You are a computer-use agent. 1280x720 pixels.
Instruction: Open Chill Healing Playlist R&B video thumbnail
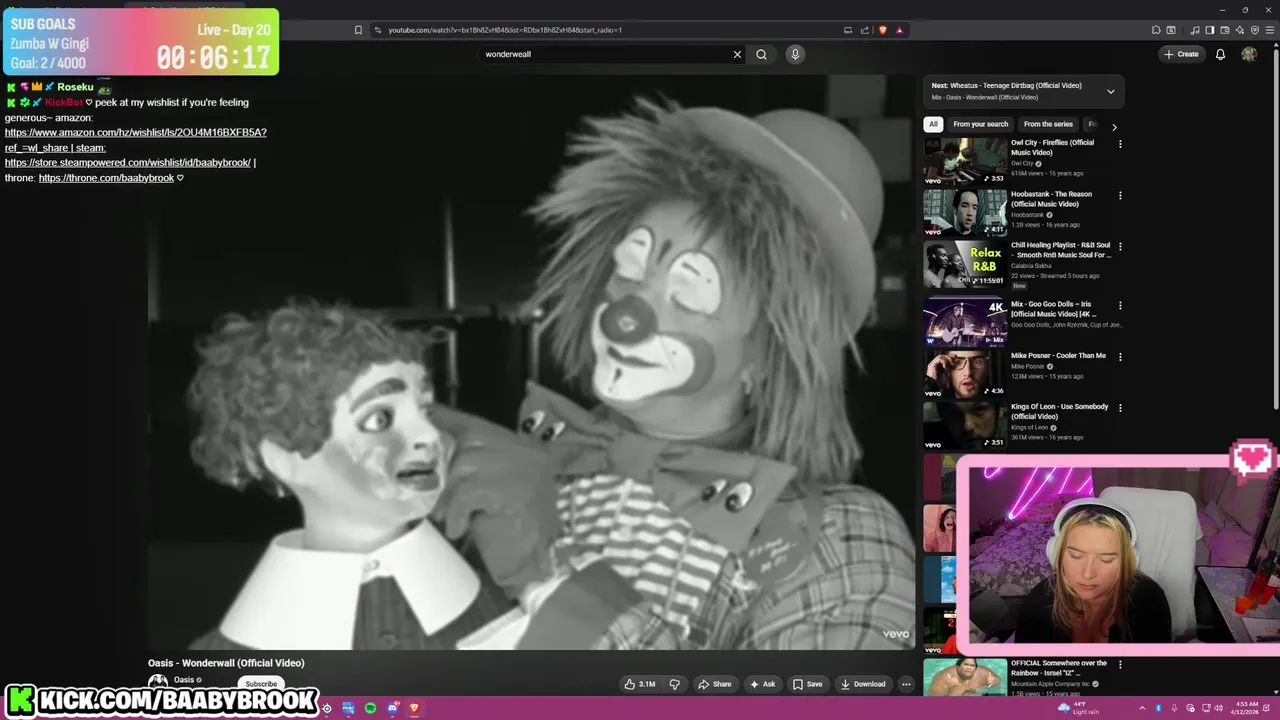point(965,264)
